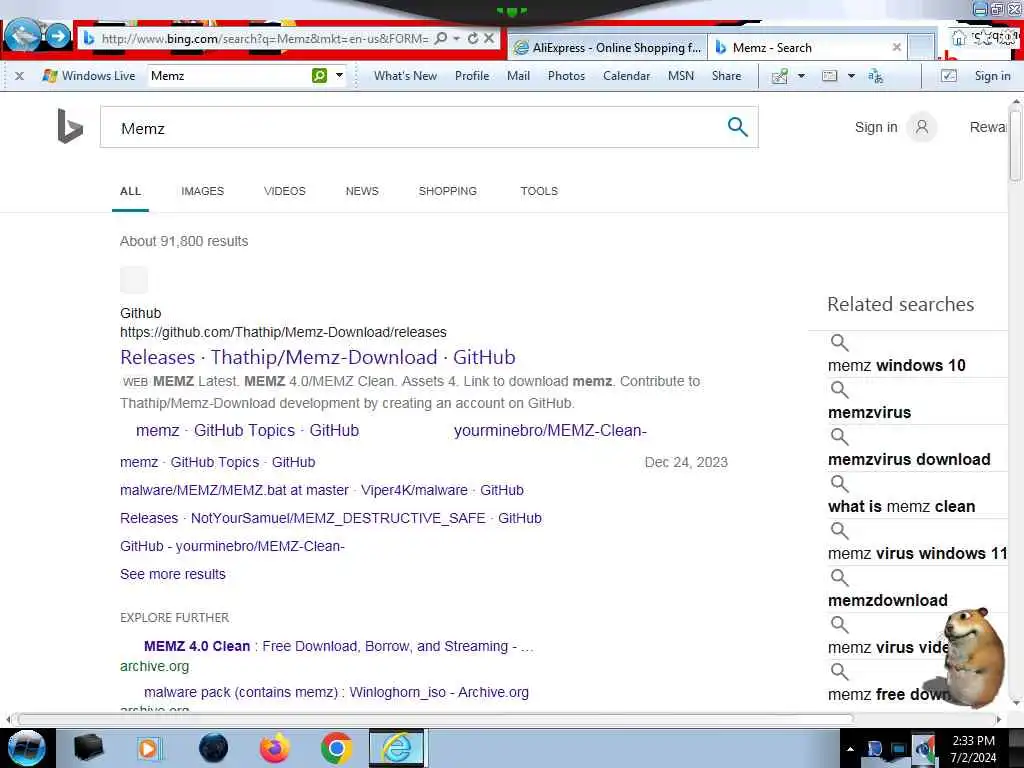Image resolution: width=1024 pixels, height=768 pixels.
Task: Open the Windows Start menu orb
Action: (26, 748)
